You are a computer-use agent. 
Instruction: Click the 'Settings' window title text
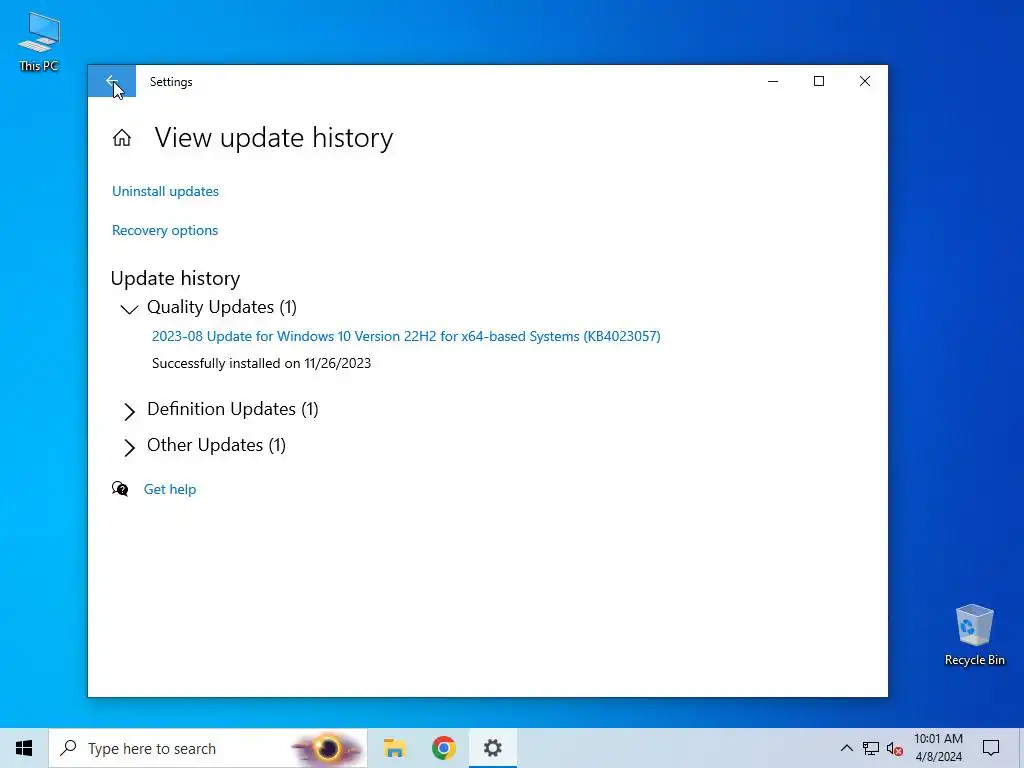(x=171, y=82)
